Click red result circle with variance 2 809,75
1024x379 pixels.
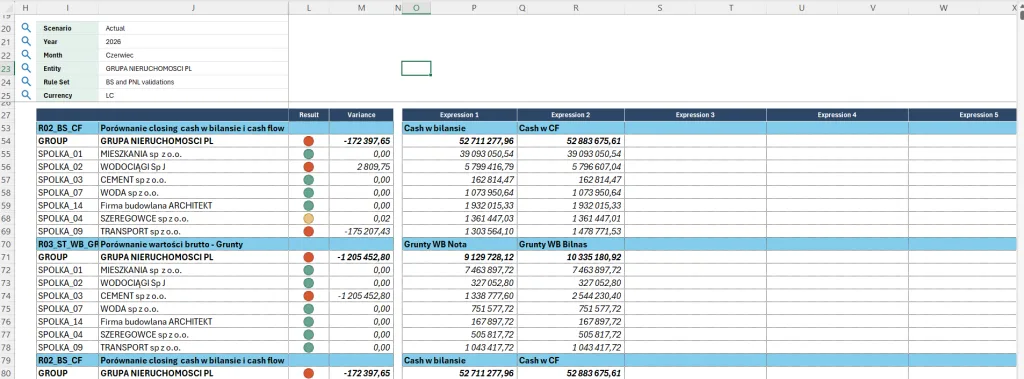tap(308, 167)
